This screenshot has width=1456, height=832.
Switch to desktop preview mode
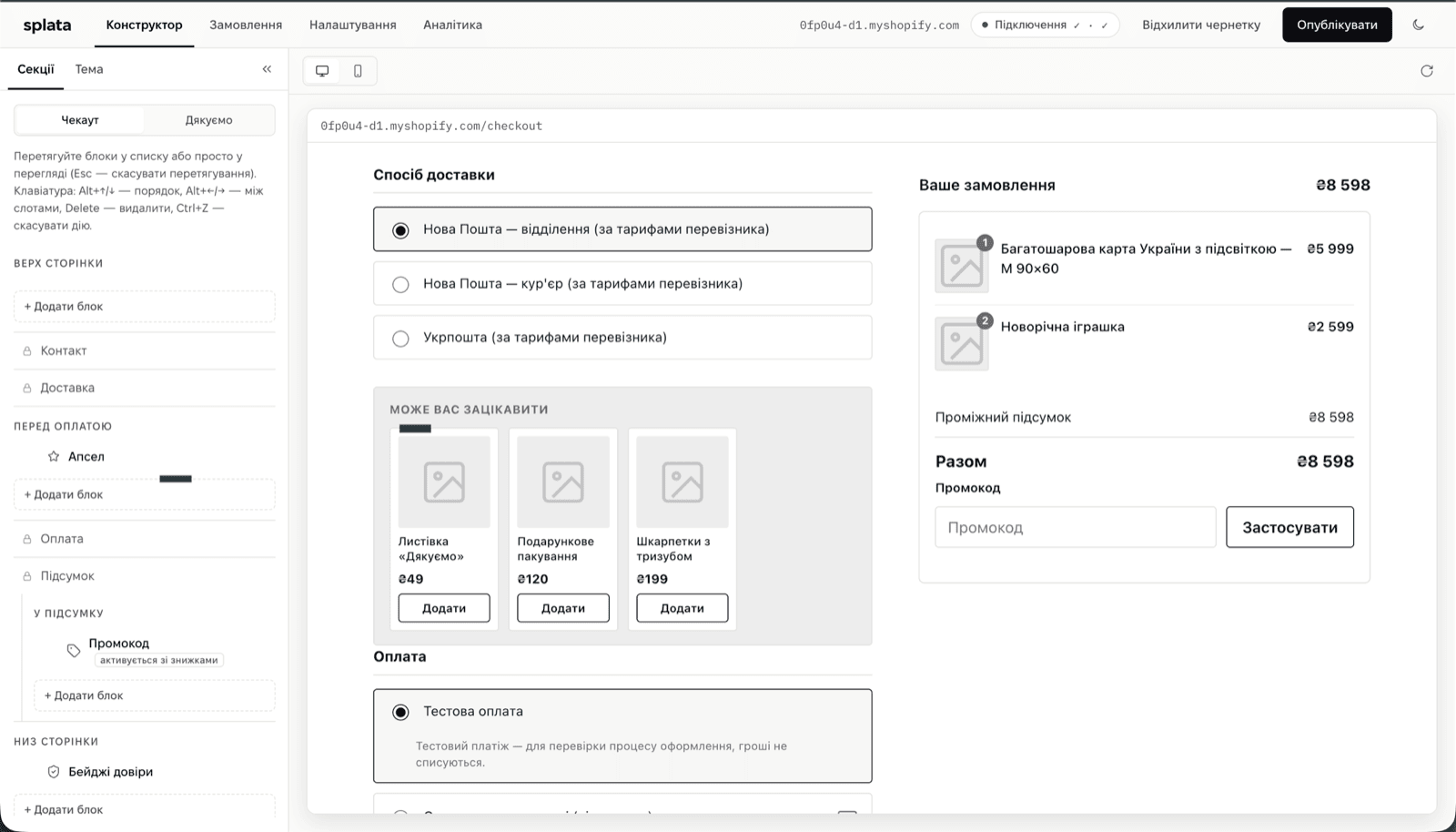[322, 71]
